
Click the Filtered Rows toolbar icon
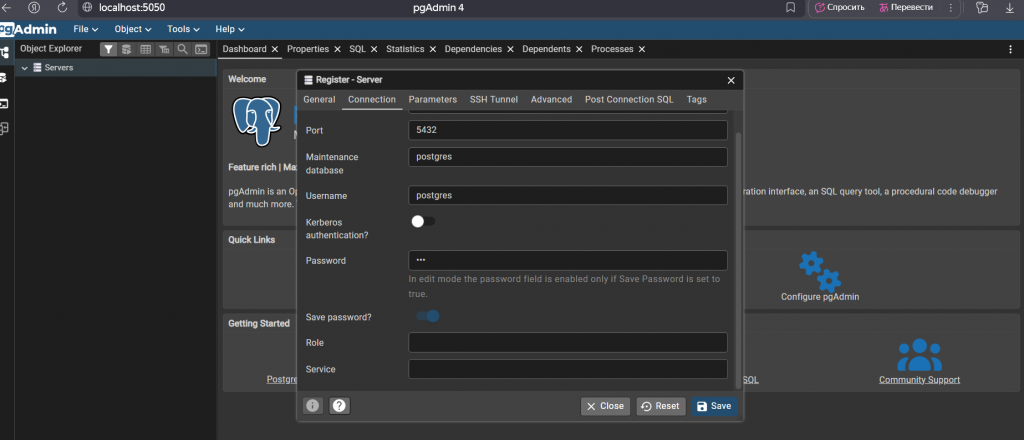point(165,49)
